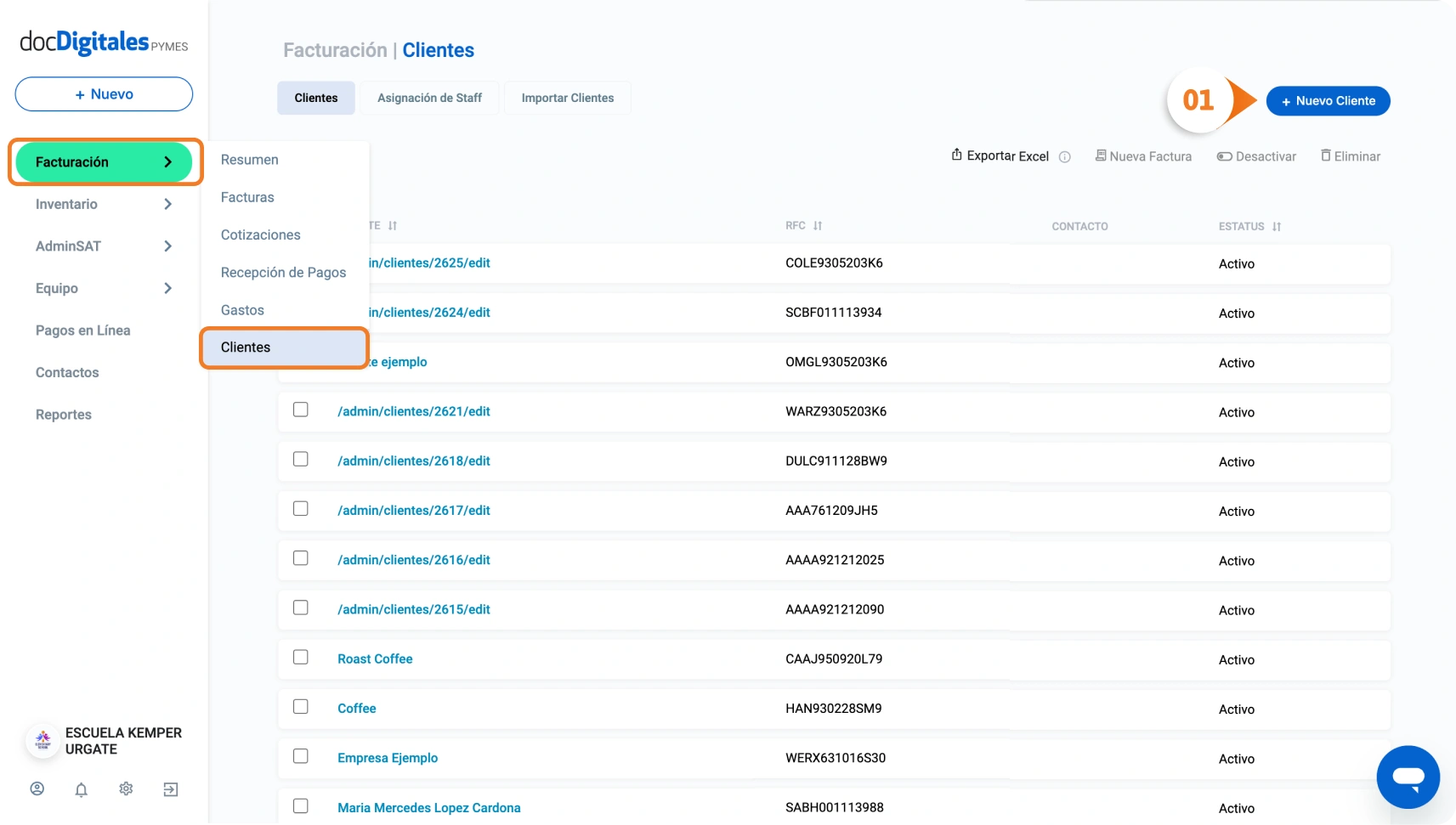The image size is (1456, 825).
Task: Go to Pagos en Línea
Action: (83, 331)
